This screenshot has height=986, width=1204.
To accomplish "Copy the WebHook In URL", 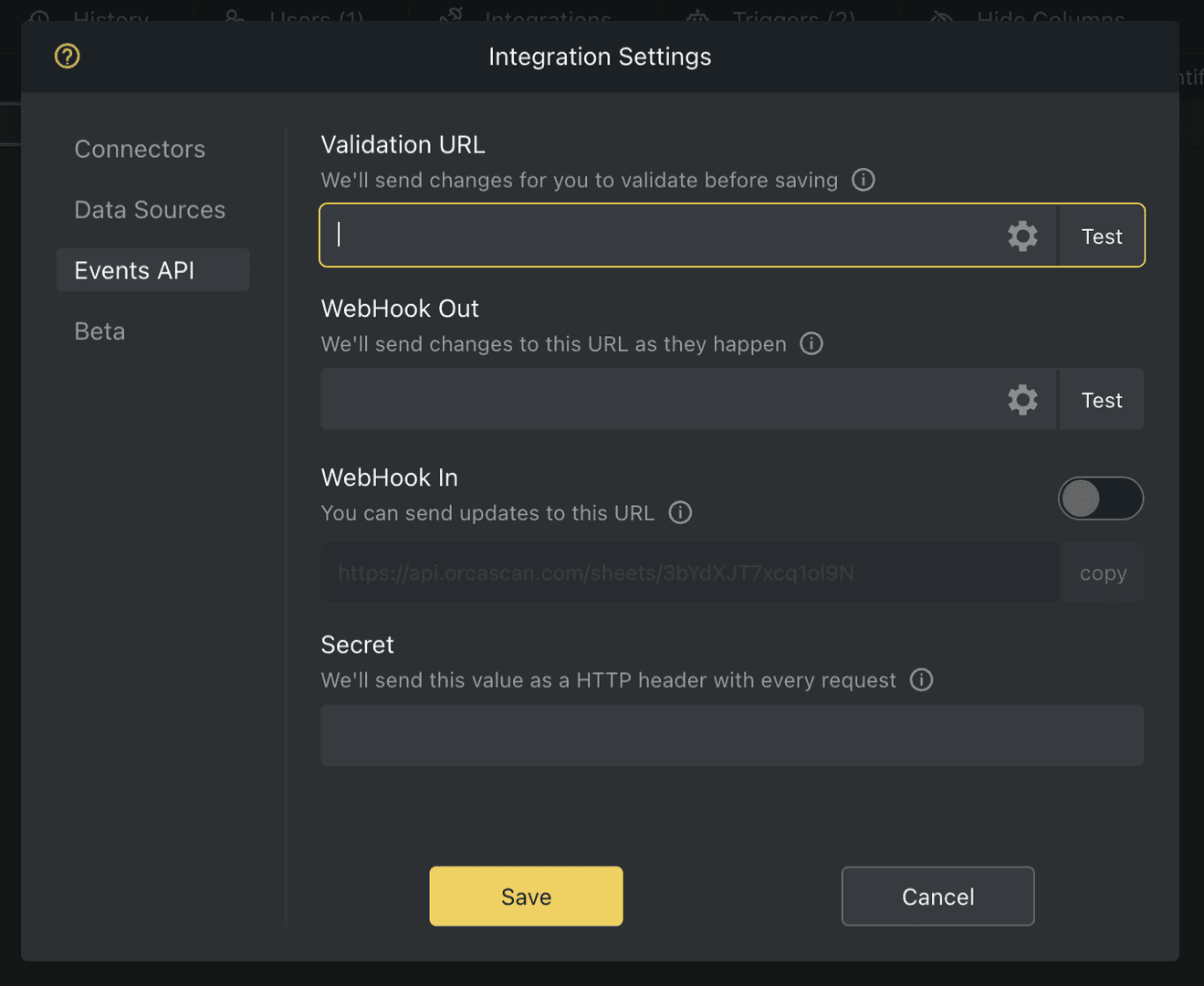I will (x=1103, y=572).
